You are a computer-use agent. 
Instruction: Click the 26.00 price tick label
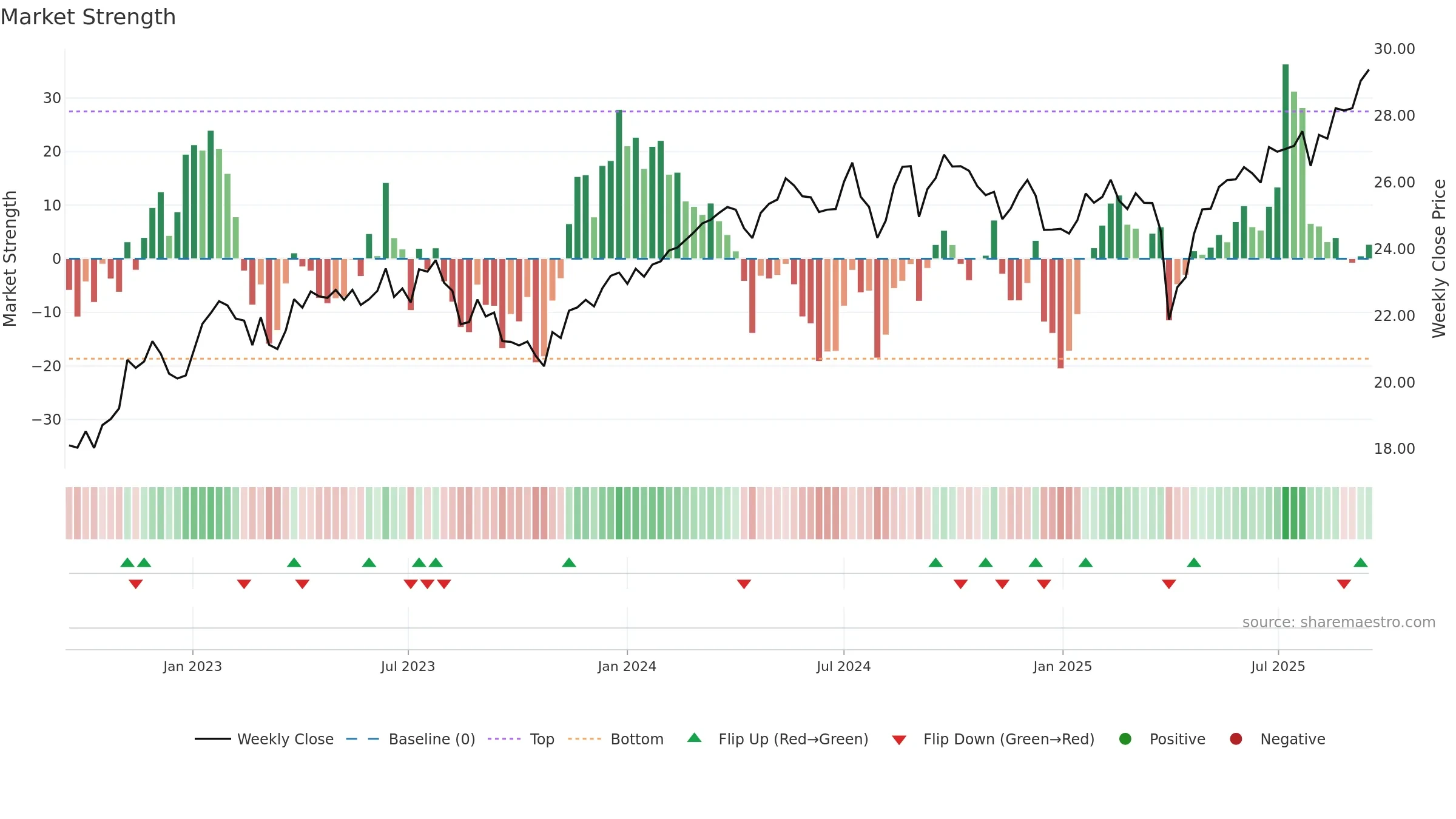tap(1394, 183)
